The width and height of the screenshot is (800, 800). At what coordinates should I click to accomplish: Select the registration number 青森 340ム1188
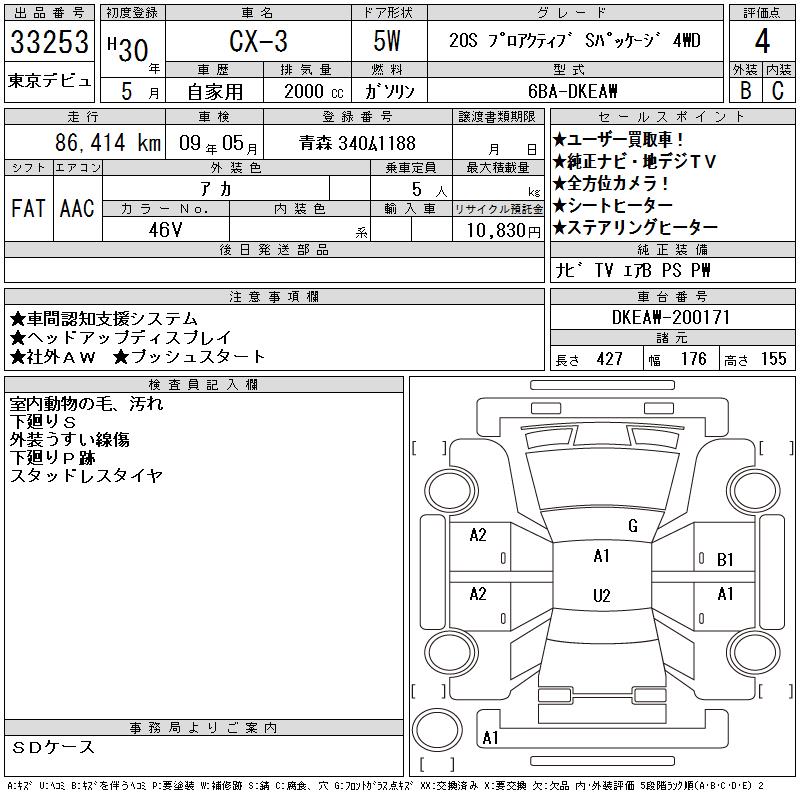coord(357,143)
